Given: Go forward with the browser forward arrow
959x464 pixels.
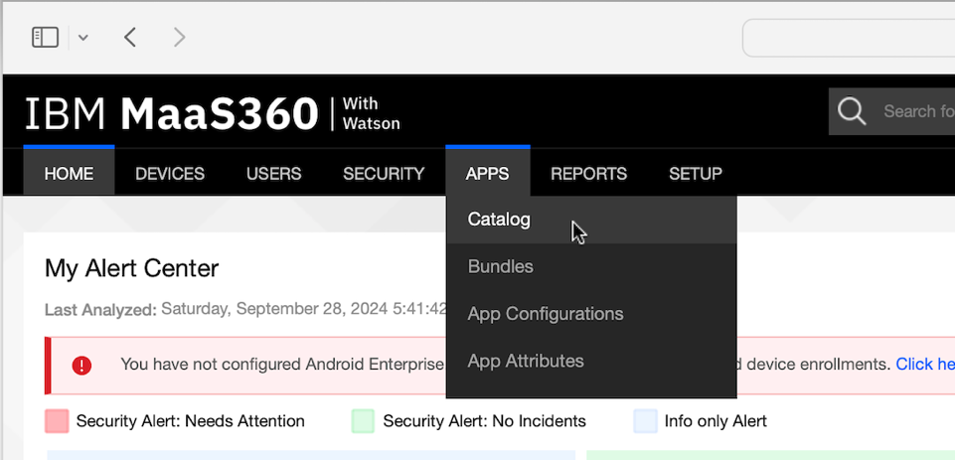Looking at the screenshot, I should click(179, 37).
